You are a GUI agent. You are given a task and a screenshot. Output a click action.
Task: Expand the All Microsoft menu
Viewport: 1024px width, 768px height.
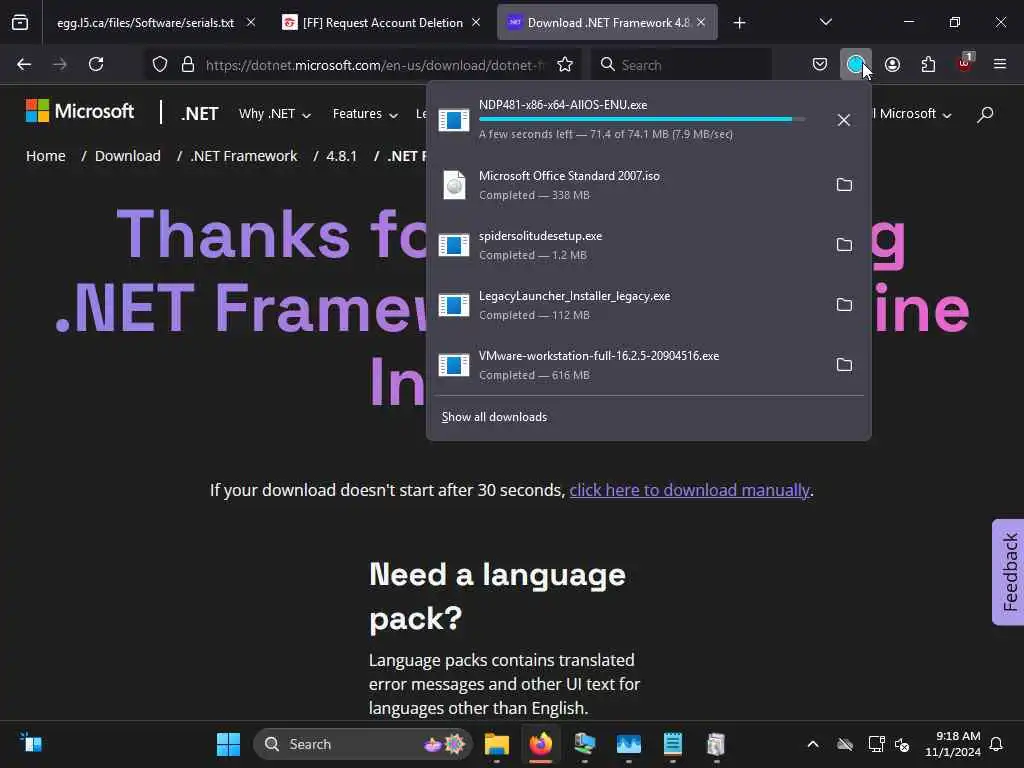coord(912,114)
